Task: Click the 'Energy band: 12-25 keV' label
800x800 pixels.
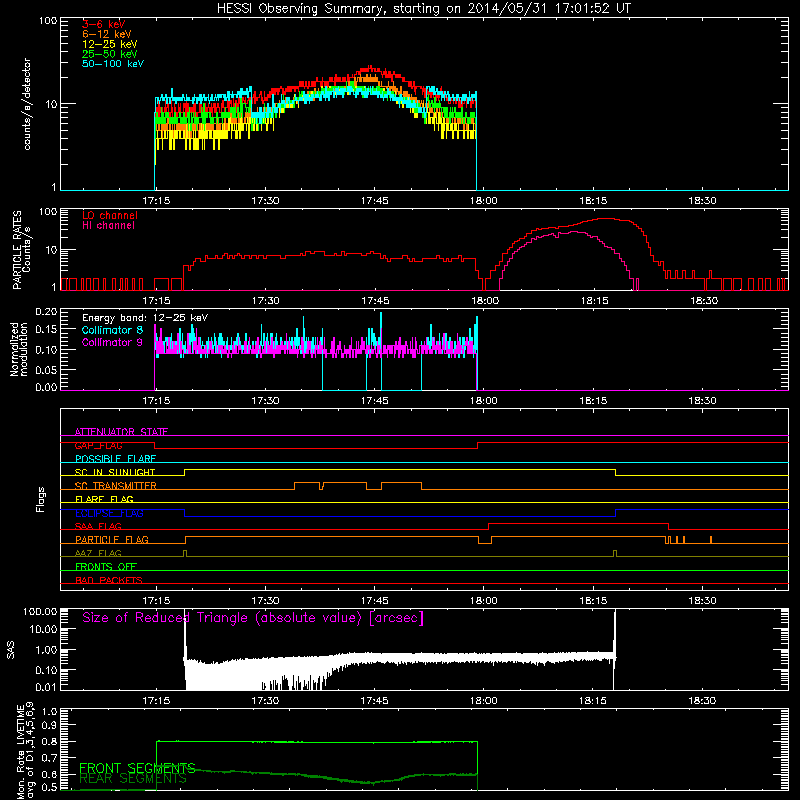Action: point(145,318)
